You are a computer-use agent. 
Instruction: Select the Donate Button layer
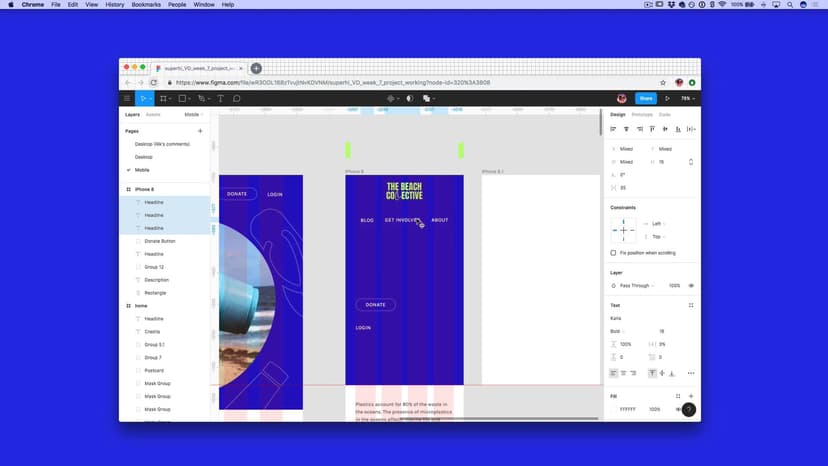pyautogui.click(x=159, y=241)
